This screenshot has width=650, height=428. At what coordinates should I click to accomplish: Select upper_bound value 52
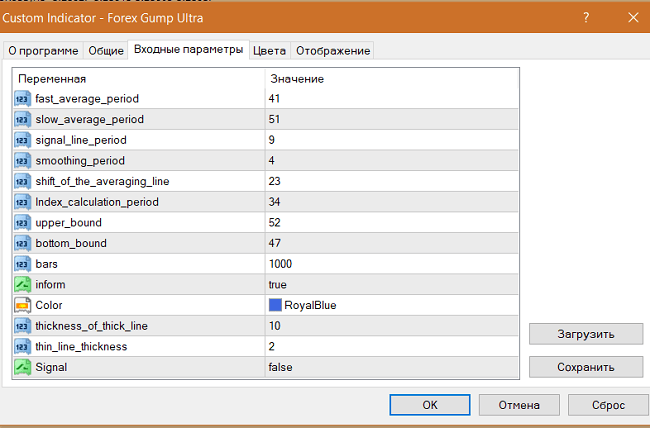click(x=274, y=223)
